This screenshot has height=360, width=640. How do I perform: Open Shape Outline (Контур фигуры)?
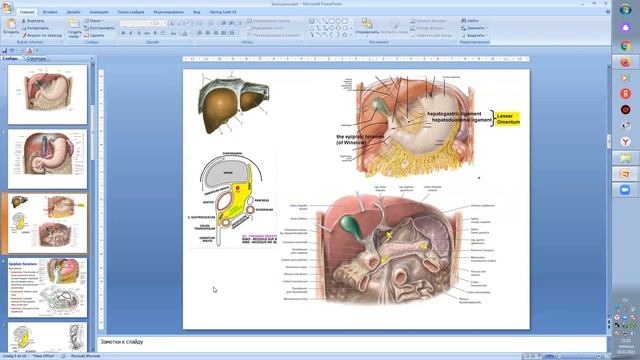point(427,28)
